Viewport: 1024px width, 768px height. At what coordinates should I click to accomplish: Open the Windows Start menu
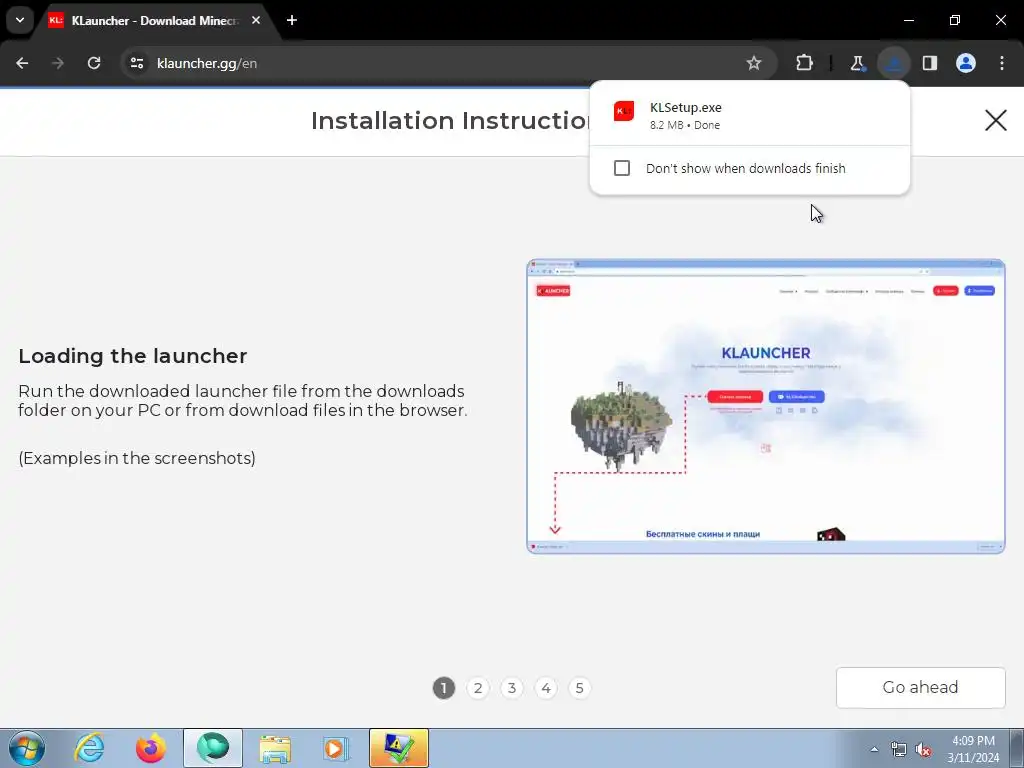tap(27, 748)
